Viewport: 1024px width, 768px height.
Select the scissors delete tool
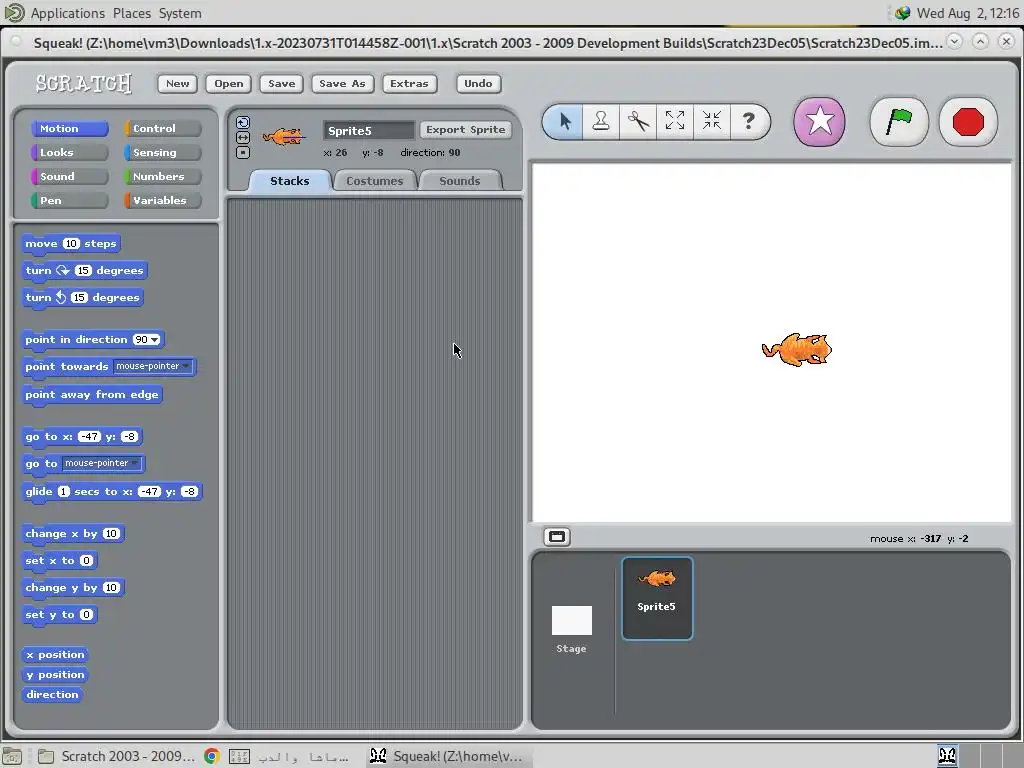tap(638, 121)
